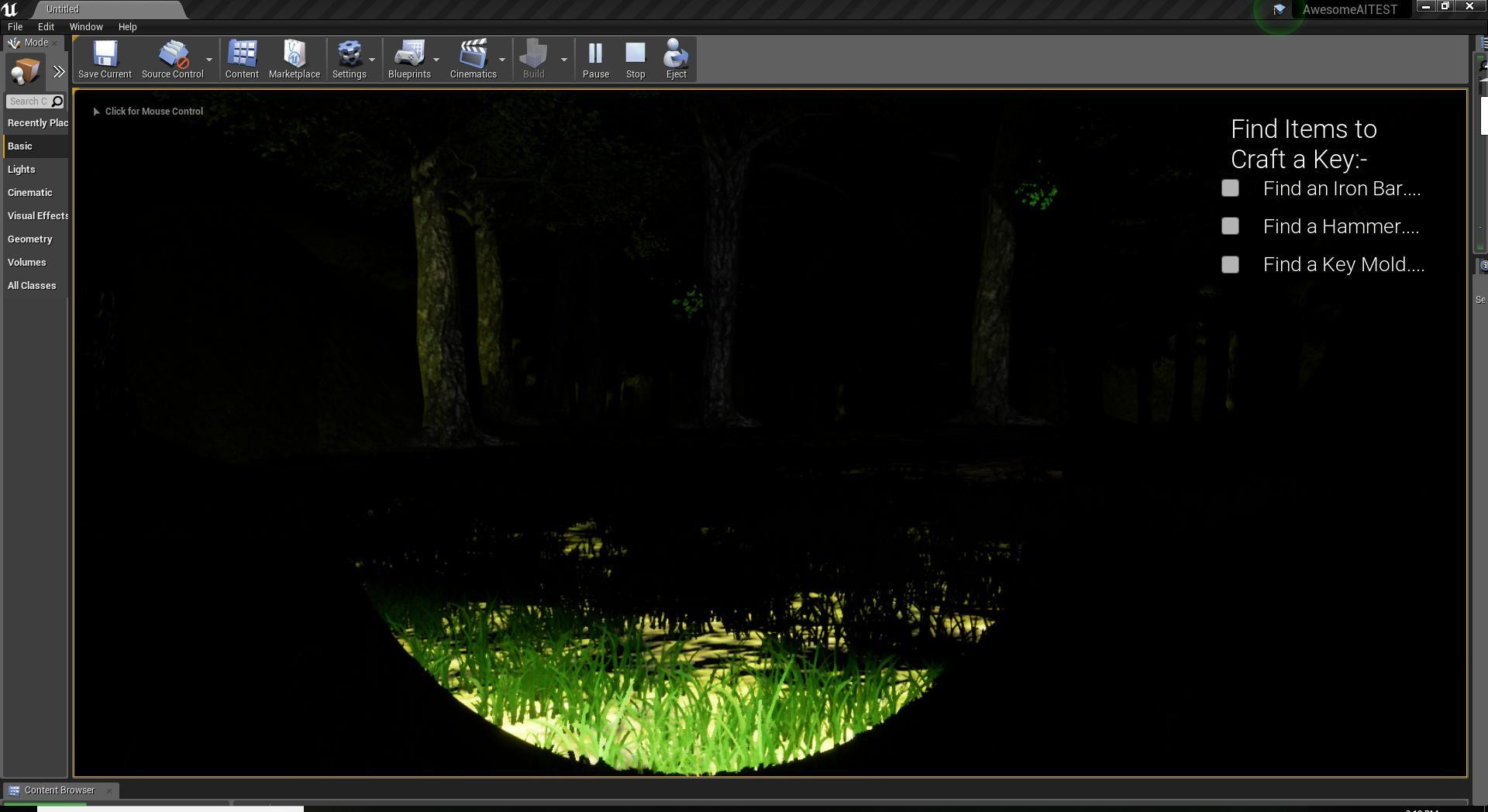Open the Edit menu
The width and height of the screenshot is (1488, 812).
[x=46, y=26]
